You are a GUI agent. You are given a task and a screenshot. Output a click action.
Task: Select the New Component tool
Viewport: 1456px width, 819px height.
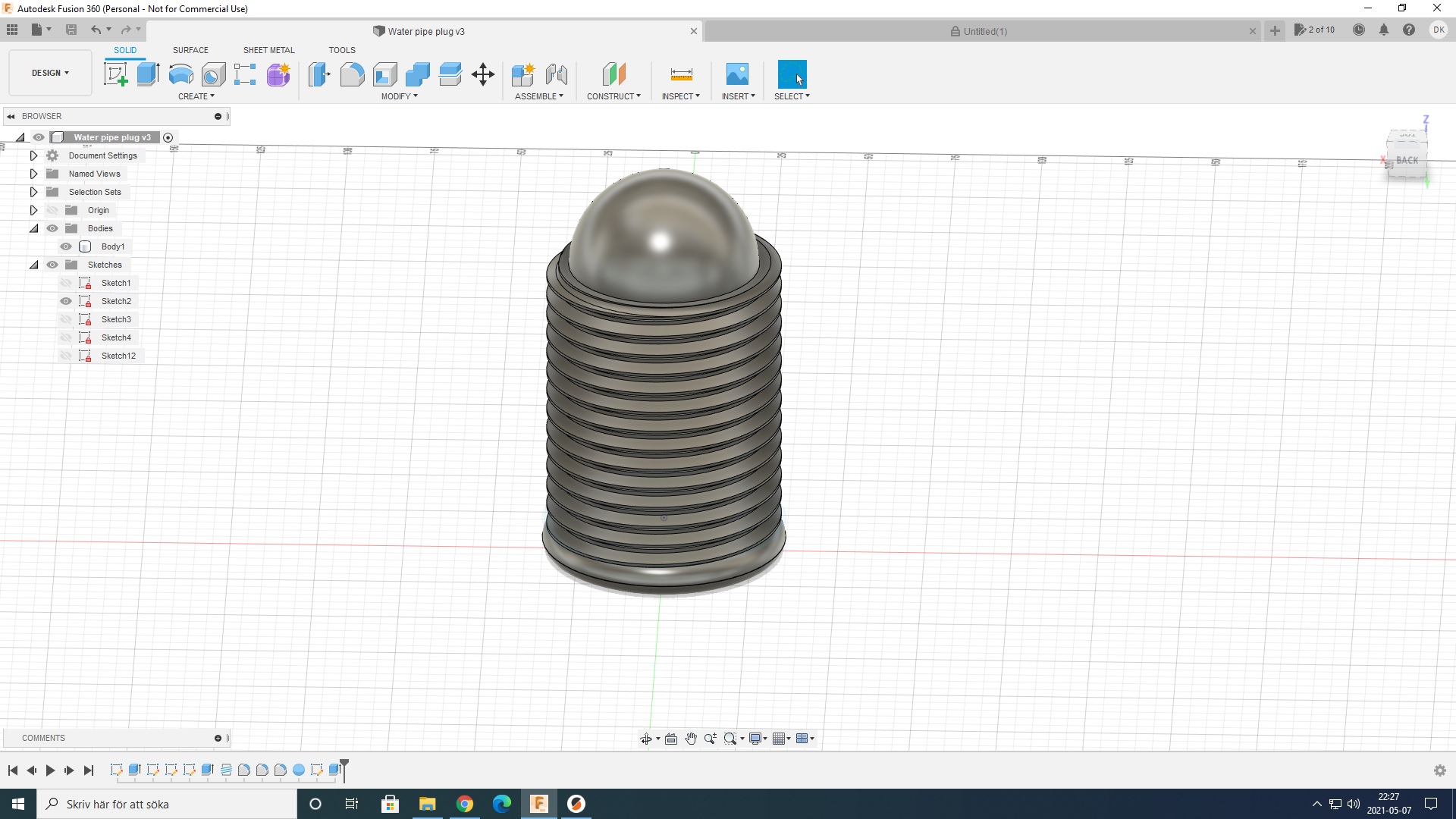point(523,74)
